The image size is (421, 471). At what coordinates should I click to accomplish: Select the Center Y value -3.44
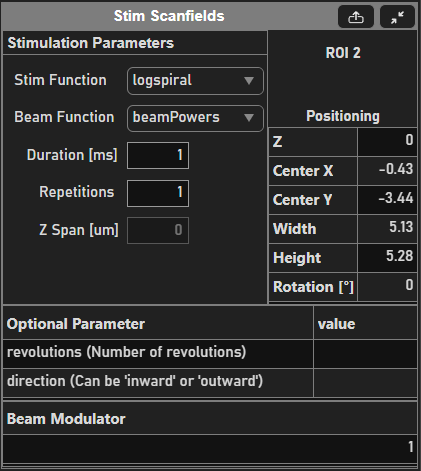pos(387,200)
